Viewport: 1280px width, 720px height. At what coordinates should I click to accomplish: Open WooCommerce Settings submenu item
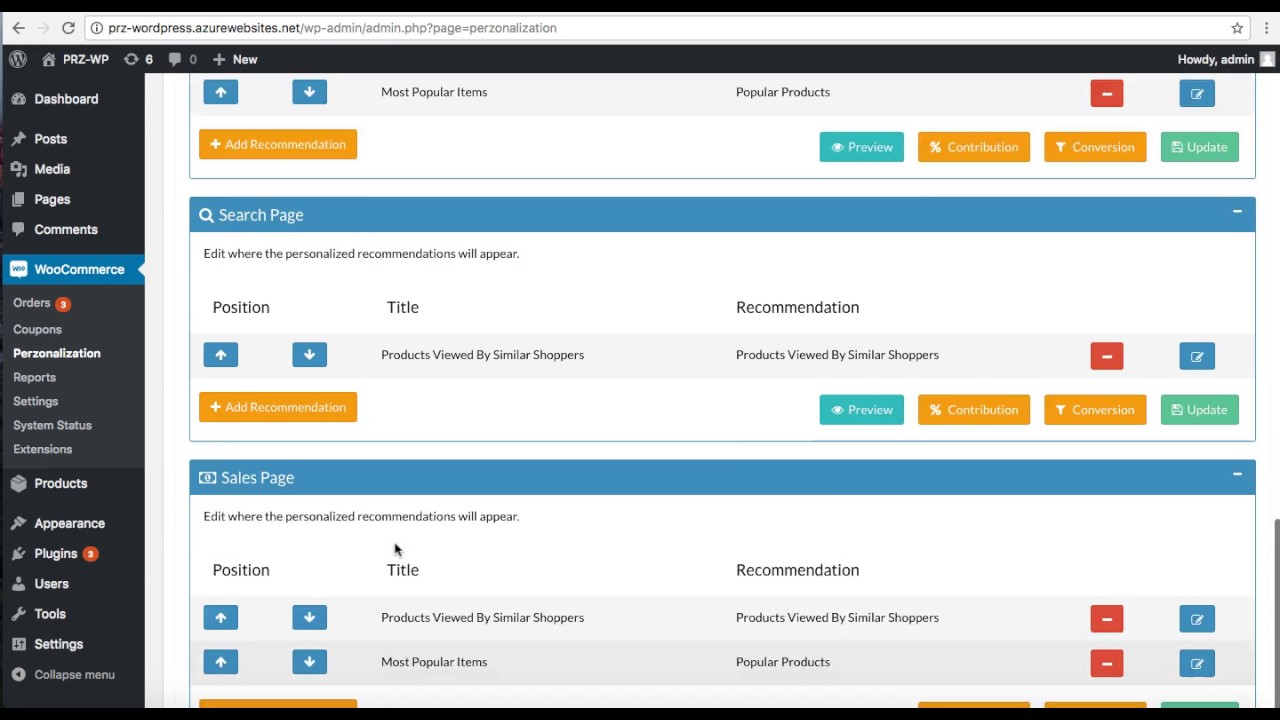[35, 401]
